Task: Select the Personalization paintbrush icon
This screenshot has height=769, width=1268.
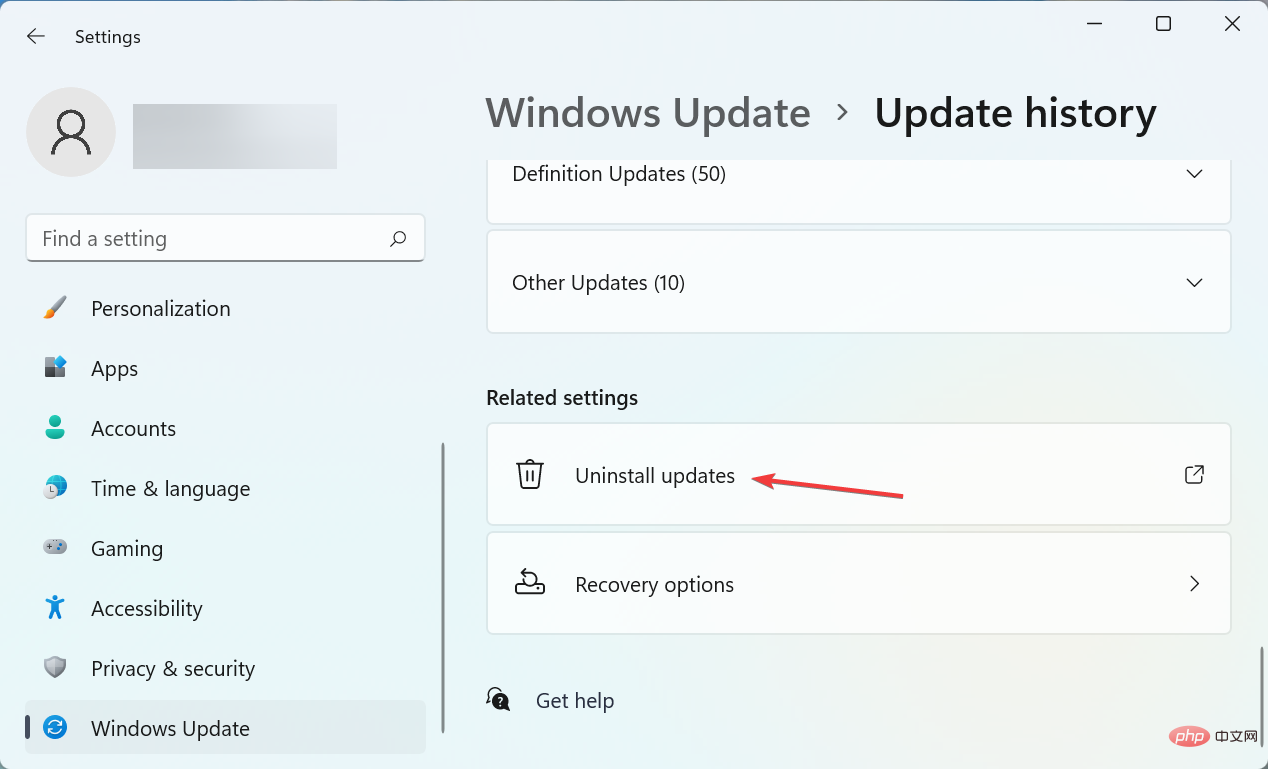Action: tap(55, 308)
